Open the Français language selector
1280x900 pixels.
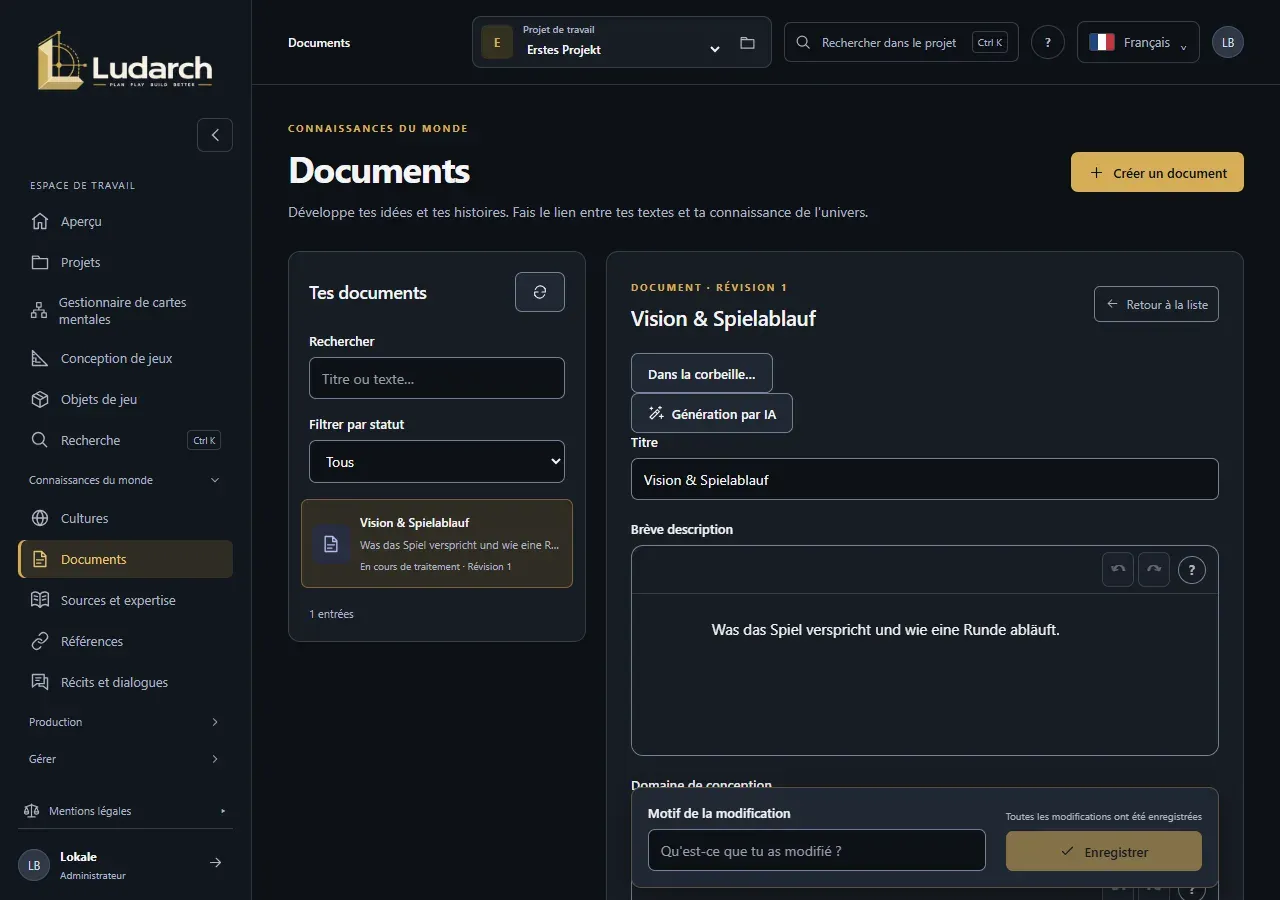click(x=1138, y=42)
